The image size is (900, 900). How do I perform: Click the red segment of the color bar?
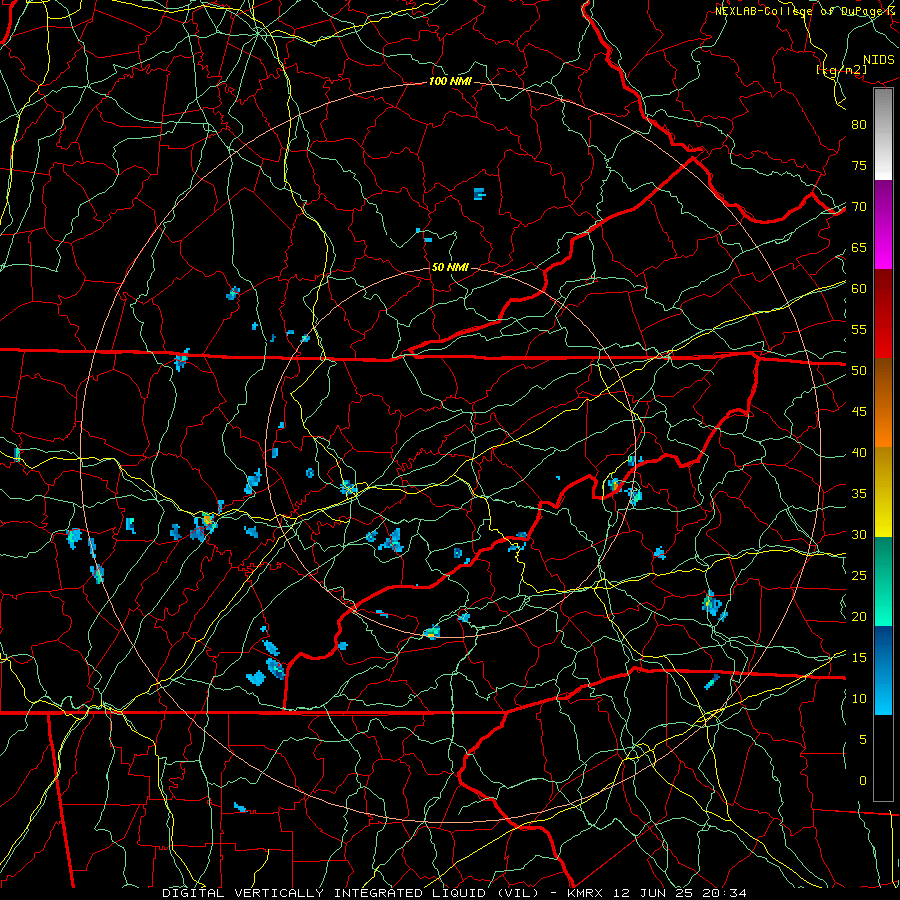click(883, 315)
